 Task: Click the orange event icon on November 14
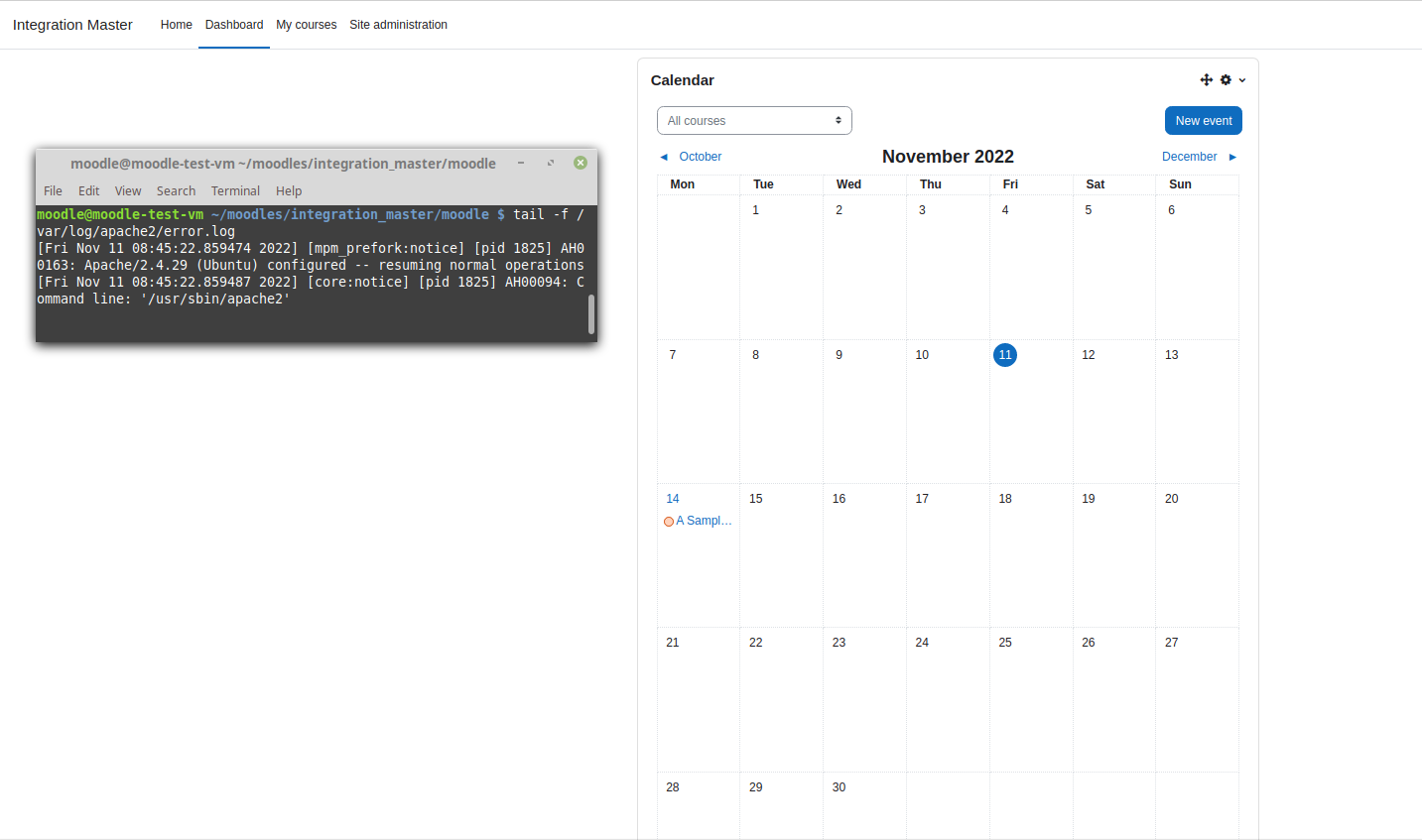(x=669, y=522)
